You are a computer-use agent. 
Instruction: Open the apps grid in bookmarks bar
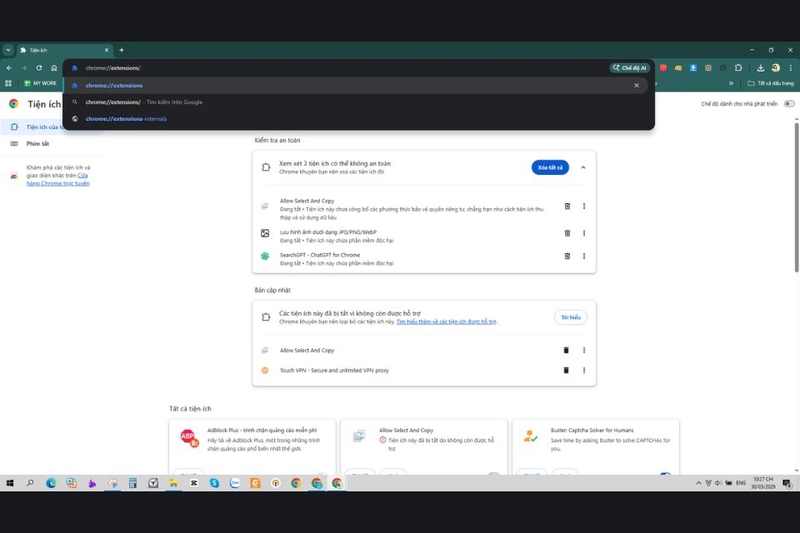pos(8,83)
